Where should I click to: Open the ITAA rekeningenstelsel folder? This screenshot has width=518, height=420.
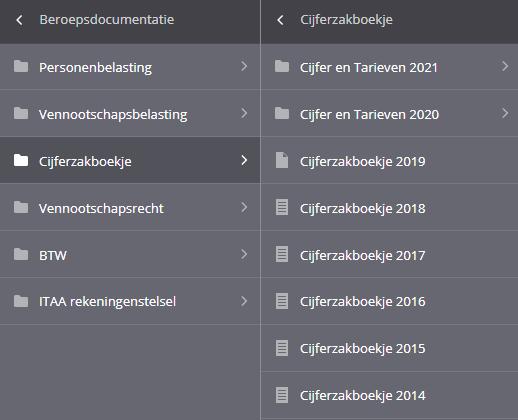coord(130,301)
